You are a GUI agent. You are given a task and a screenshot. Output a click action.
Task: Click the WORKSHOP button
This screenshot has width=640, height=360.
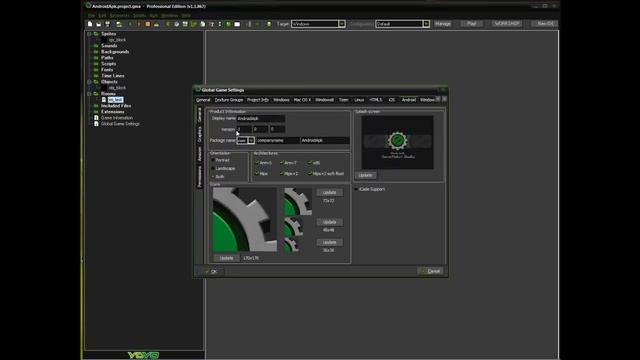pos(507,24)
